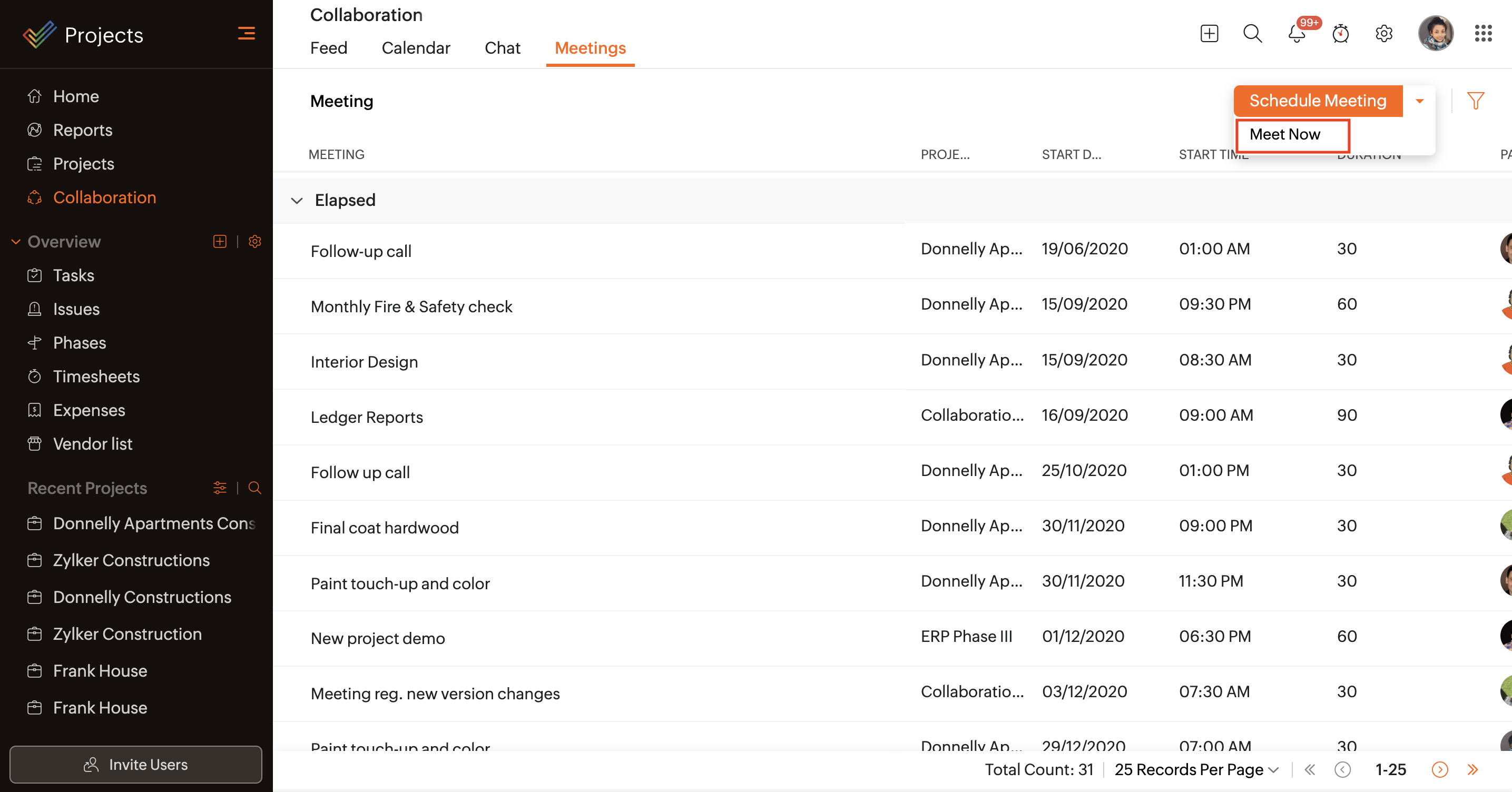This screenshot has width=1512, height=792.
Task: Click the Overview section add icon
Action: pos(220,241)
